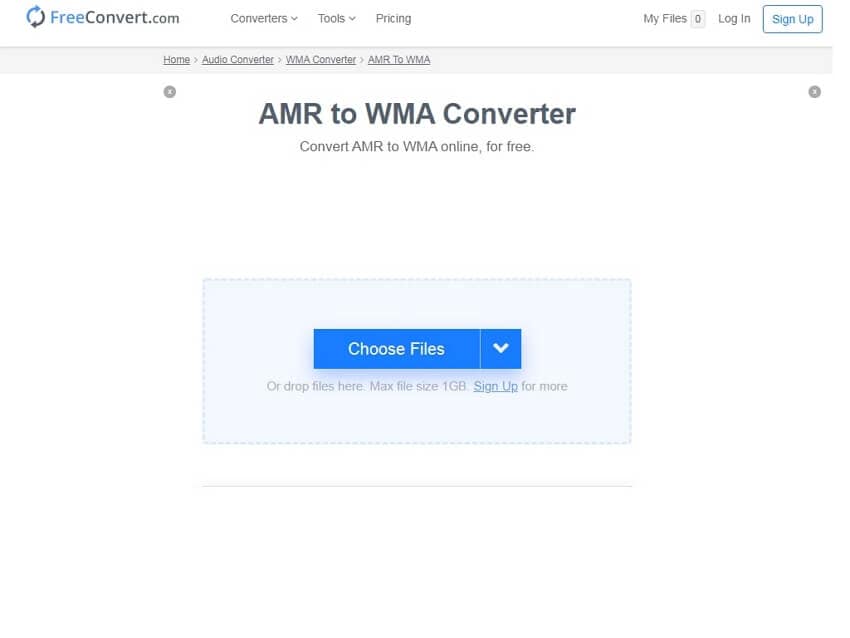Screen dimensions: 850x638
Task: Open Audio Converter breadcrumb link
Action: (x=237, y=60)
